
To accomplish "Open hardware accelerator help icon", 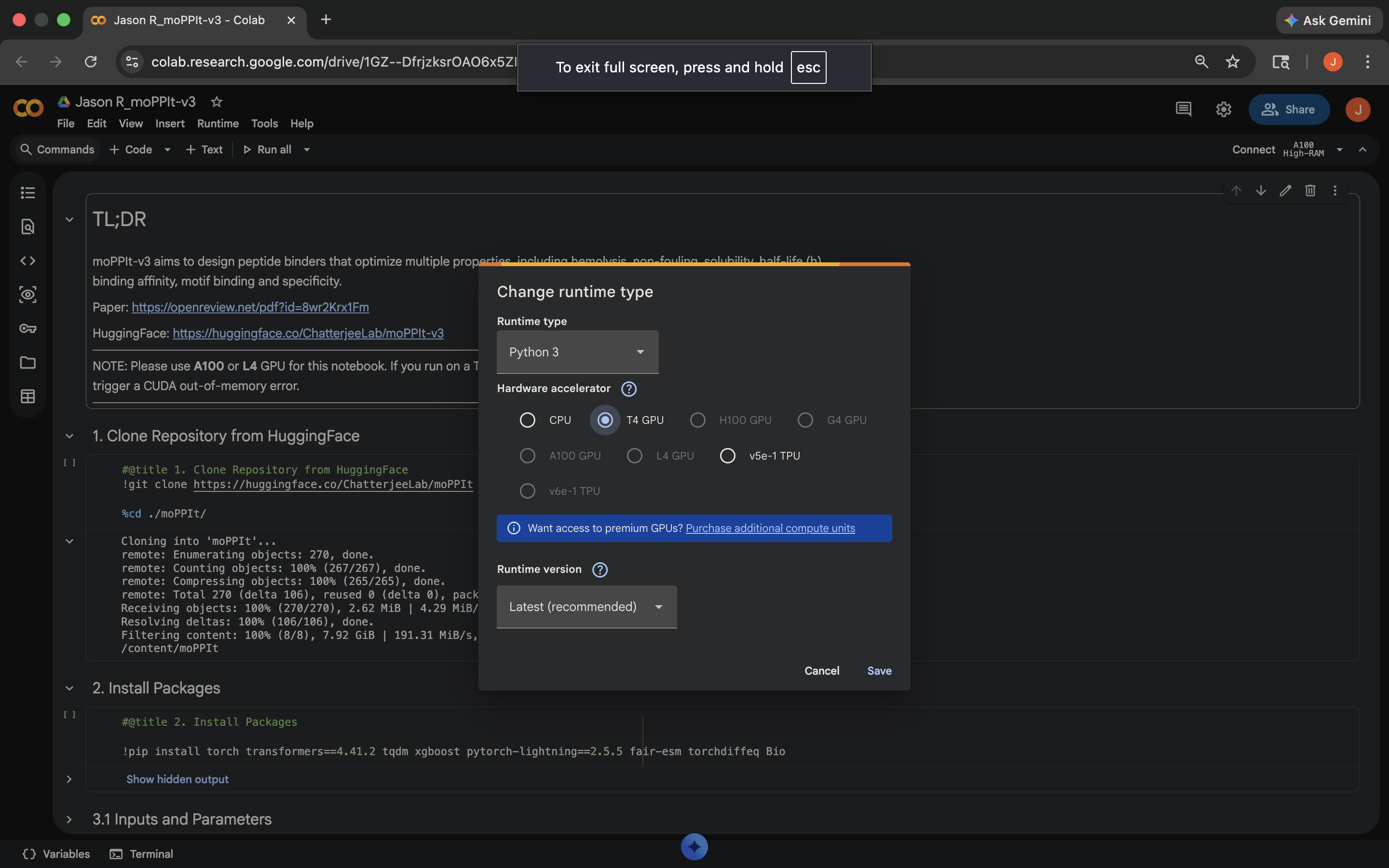I will click(629, 389).
